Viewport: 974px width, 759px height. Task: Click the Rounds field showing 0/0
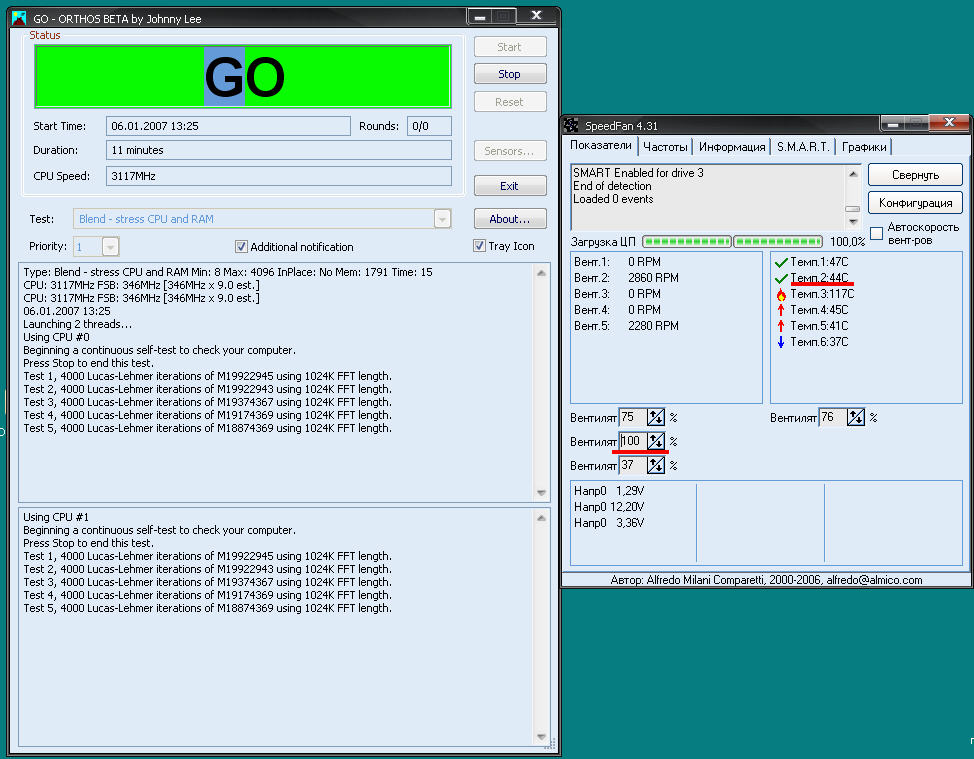pos(429,126)
